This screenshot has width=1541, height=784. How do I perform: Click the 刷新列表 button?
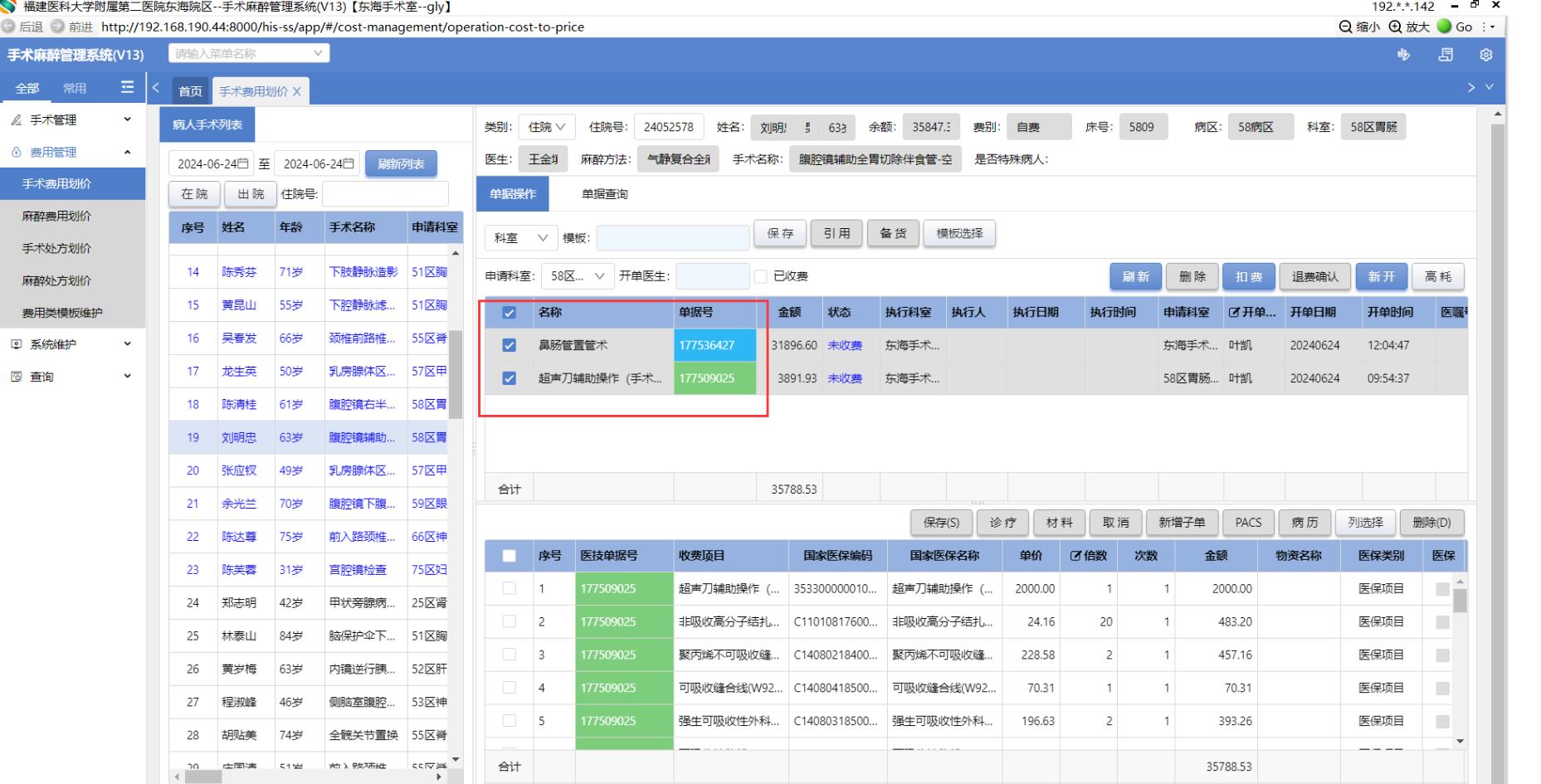tap(401, 163)
